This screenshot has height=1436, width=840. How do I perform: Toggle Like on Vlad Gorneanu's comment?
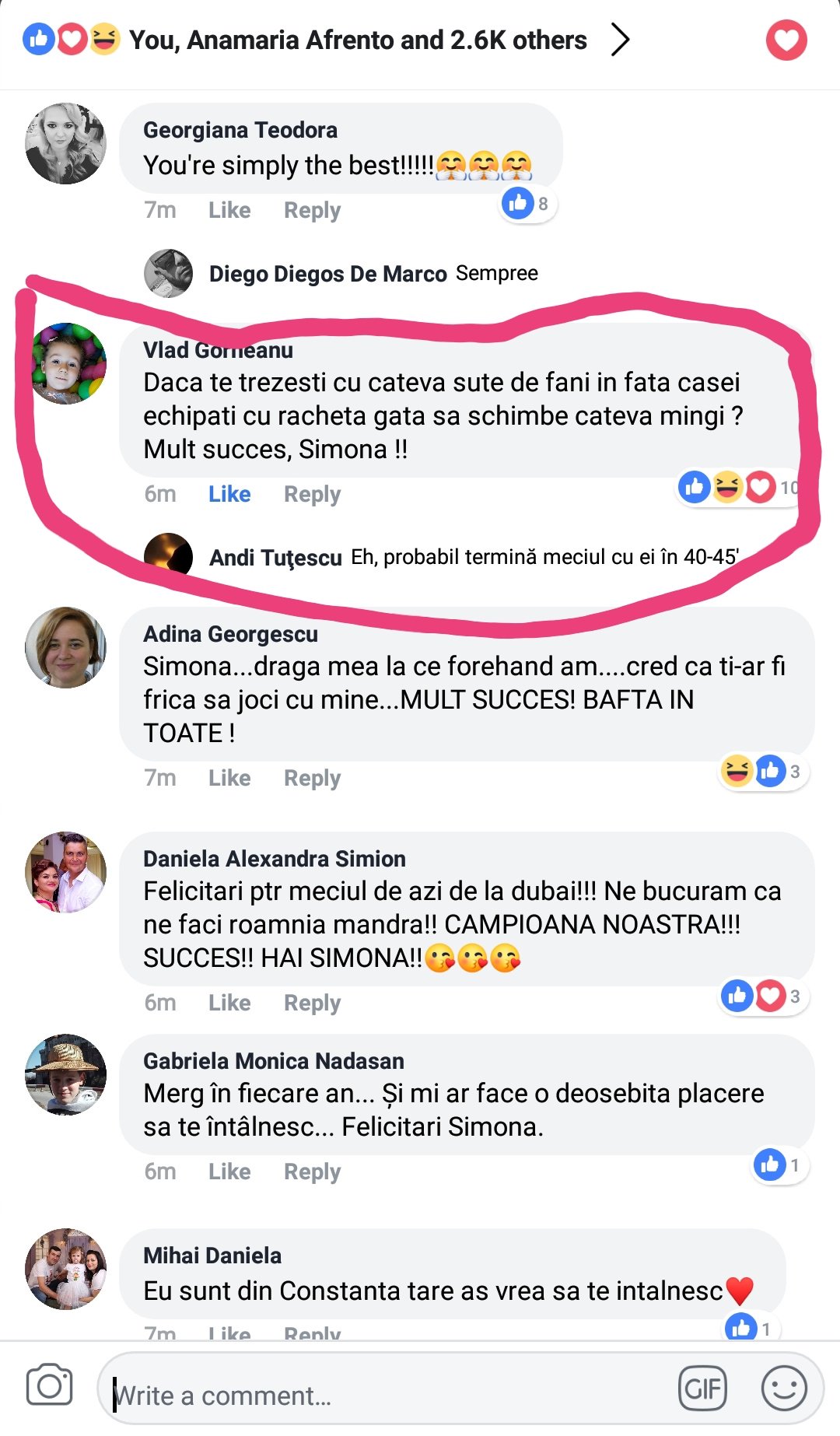tap(229, 494)
